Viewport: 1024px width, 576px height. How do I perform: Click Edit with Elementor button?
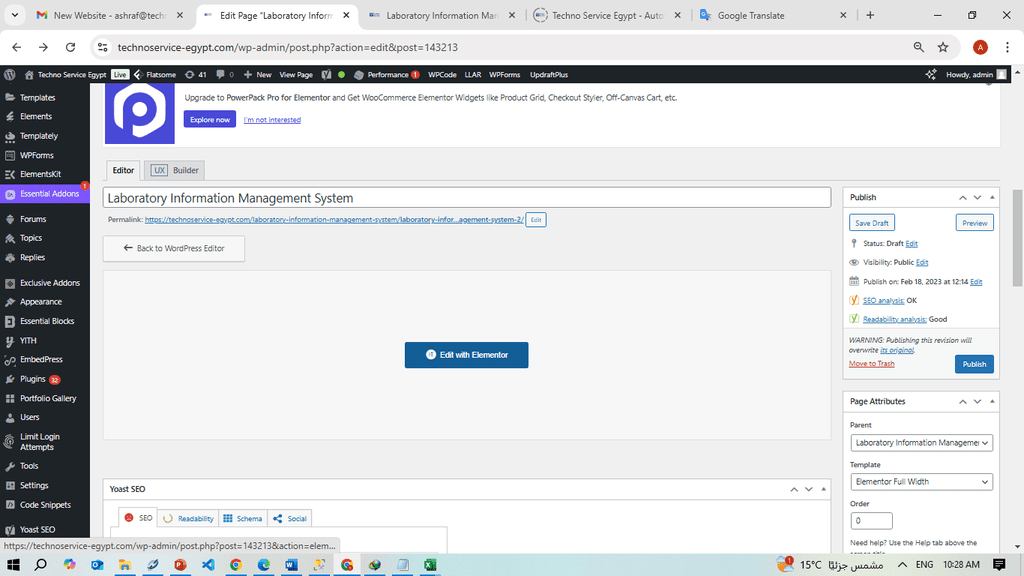click(466, 355)
